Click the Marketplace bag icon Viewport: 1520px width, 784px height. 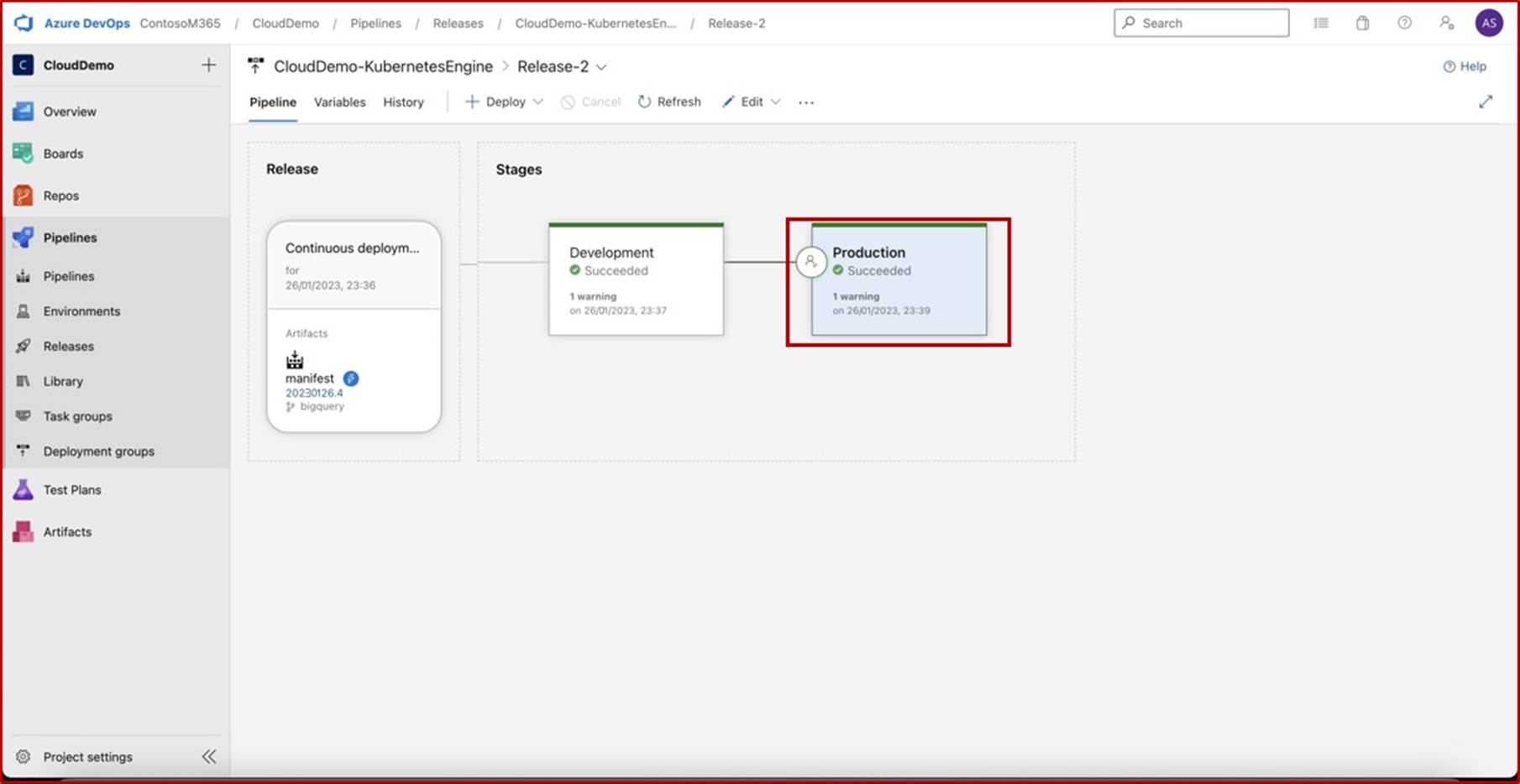[x=1362, y=23]
